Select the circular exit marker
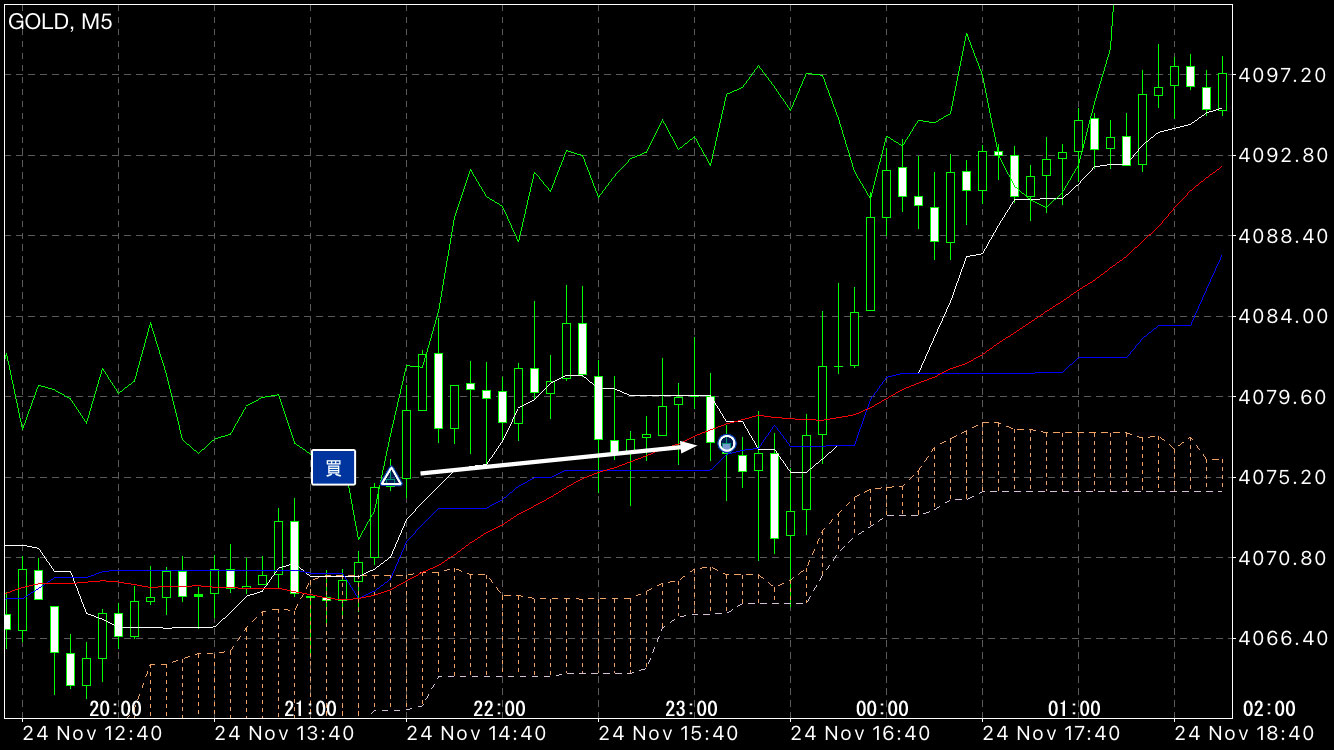 (x=727, y=443)
